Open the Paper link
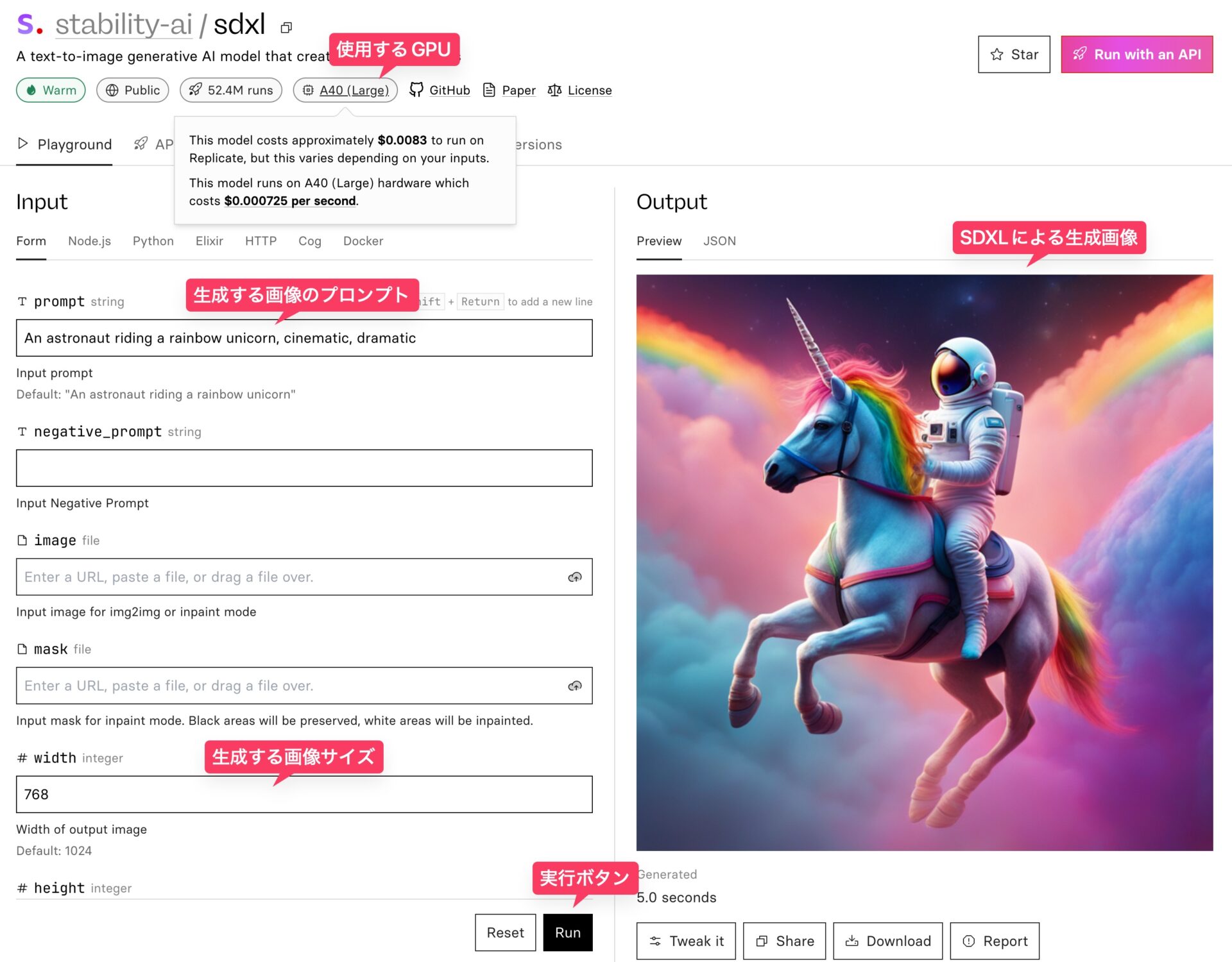Image resolution: width=1232 pixels, height=962 pixels. tap(509, 90)
